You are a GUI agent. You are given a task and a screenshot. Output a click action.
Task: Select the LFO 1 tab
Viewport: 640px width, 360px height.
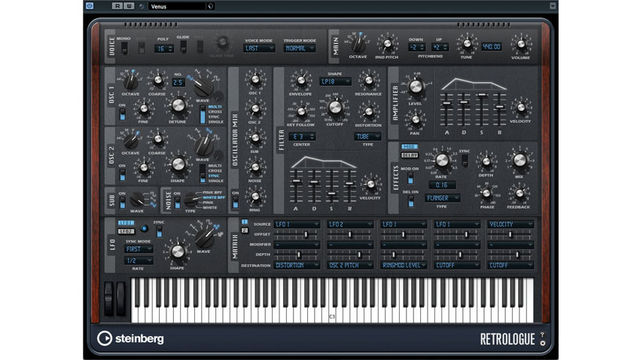click(126, 223)
